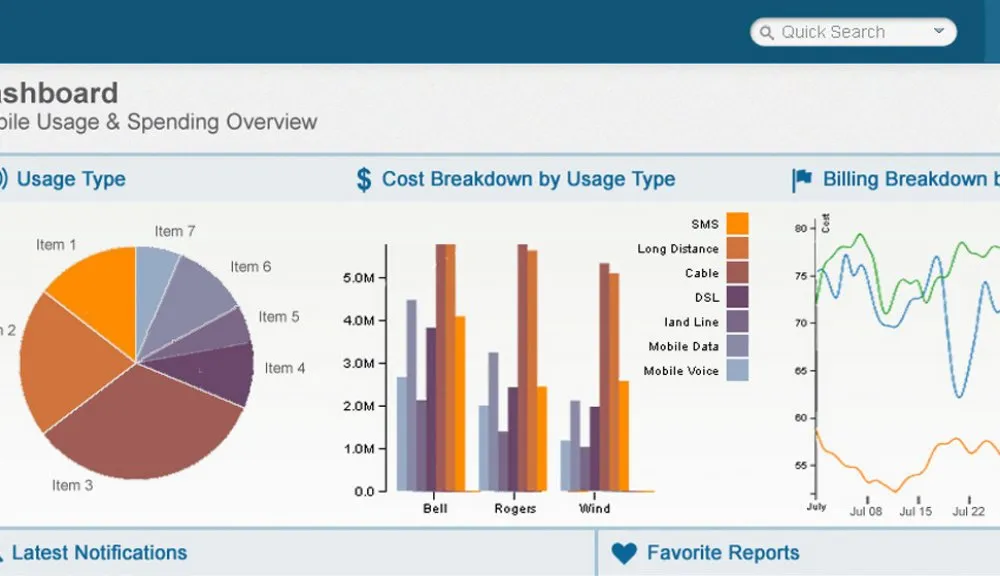The width and height of the screenshot is (1000, 576).
Task: Select the Rogers bar group label
Action: [515, 508]
